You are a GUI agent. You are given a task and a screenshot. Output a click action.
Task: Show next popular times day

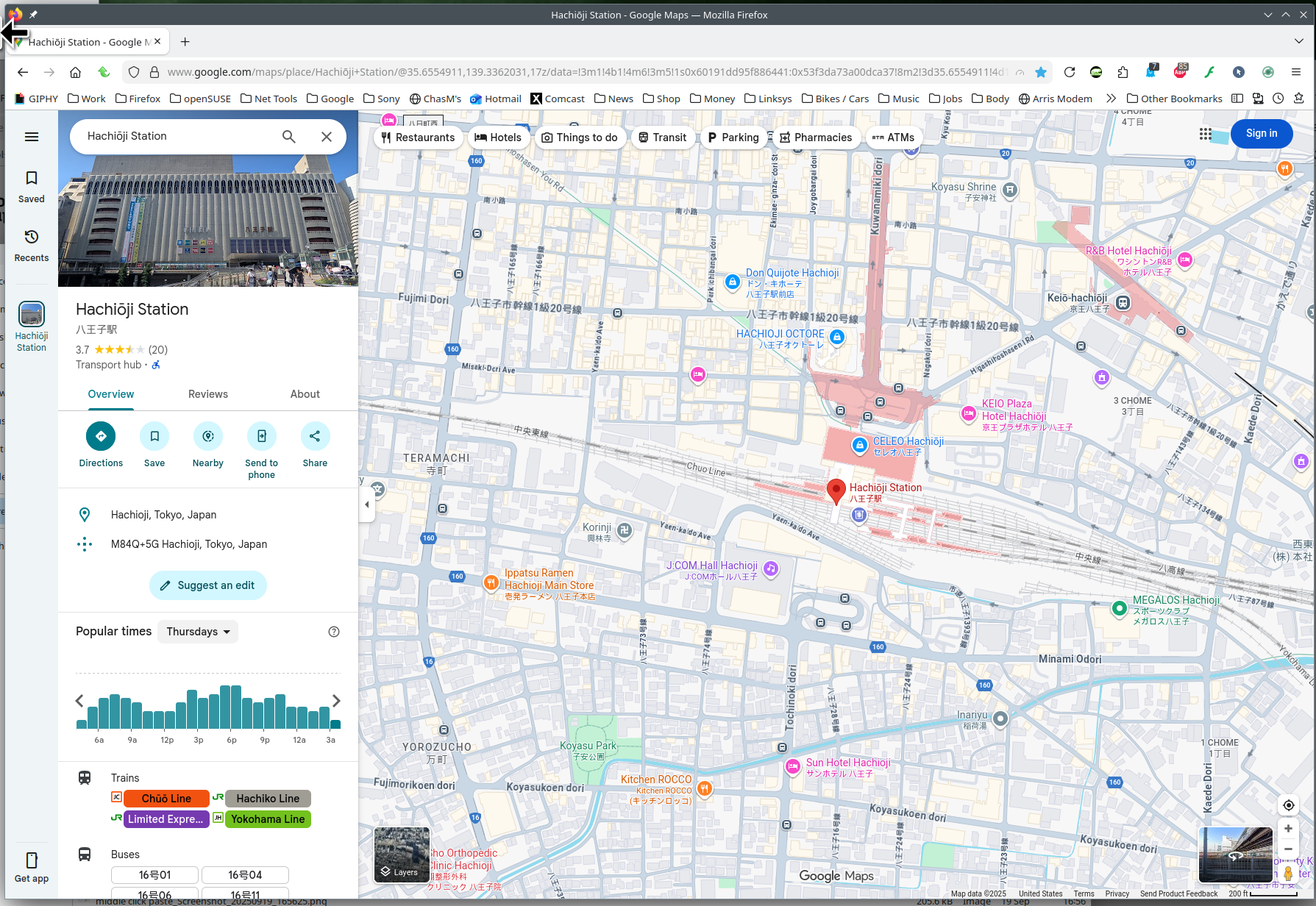click(336, 701)
